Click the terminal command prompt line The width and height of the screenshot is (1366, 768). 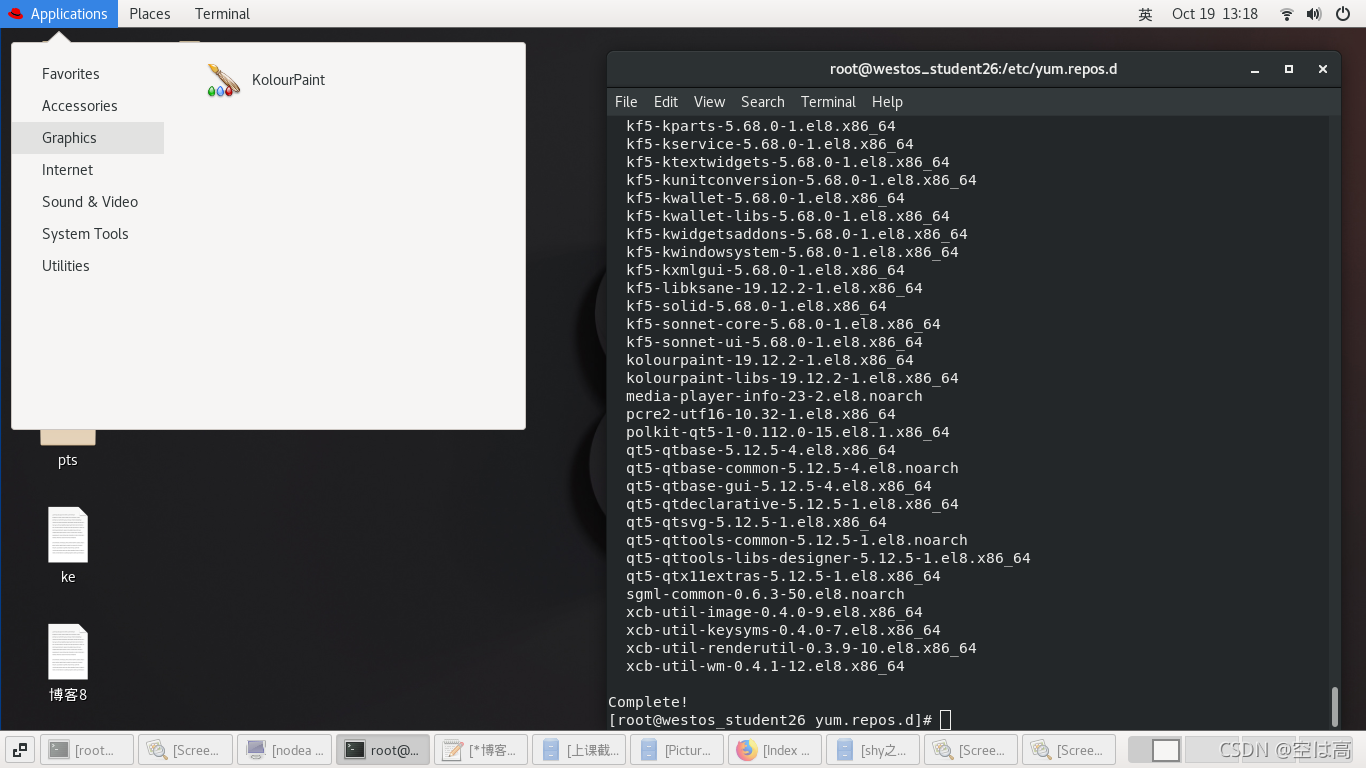pos(780,720)
